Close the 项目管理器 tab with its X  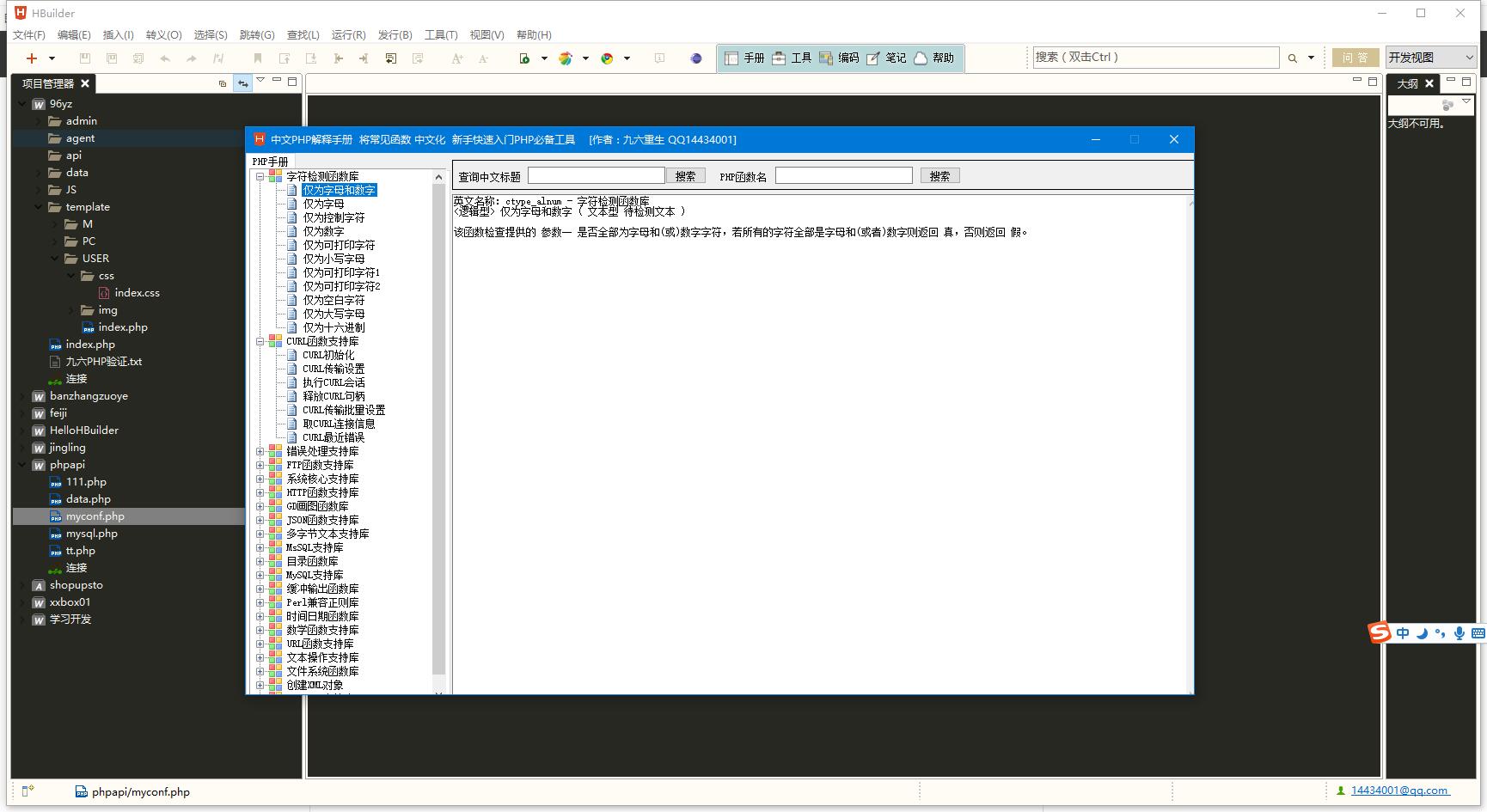point(85,83)
